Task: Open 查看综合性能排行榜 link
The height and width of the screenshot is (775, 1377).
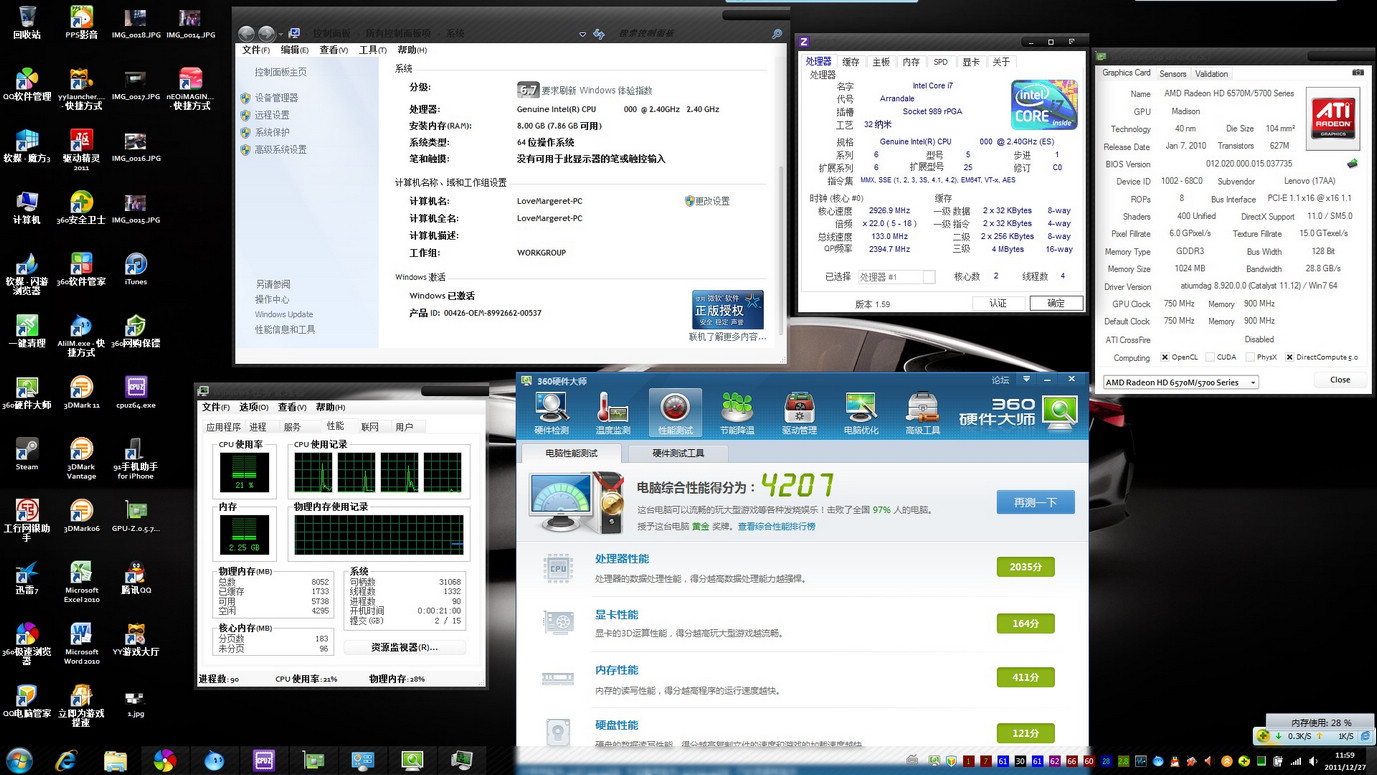Action: 776,526
